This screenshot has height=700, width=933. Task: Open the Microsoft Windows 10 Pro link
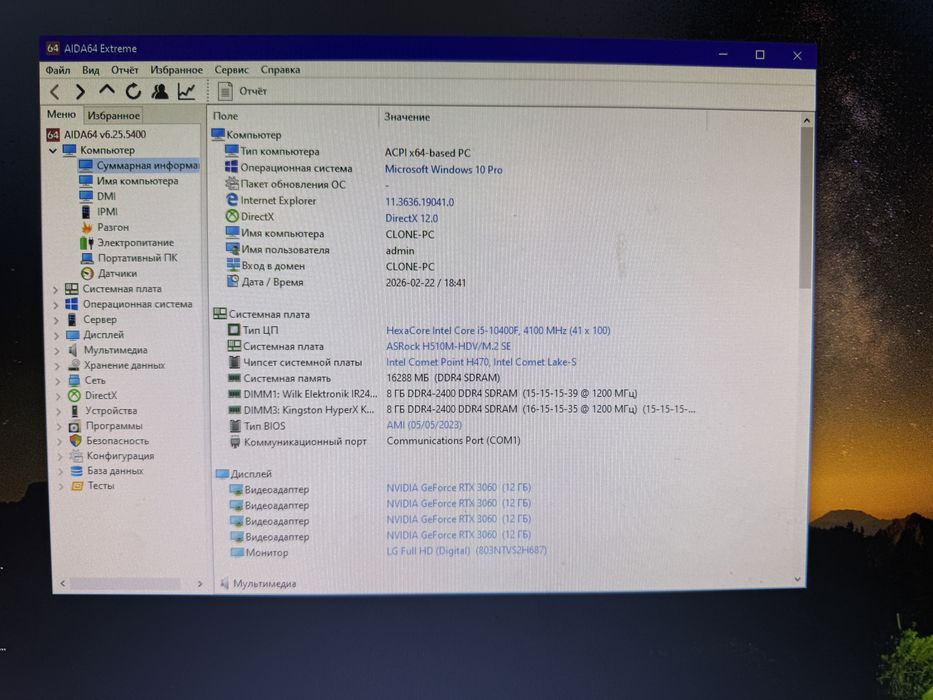[443, 170]
